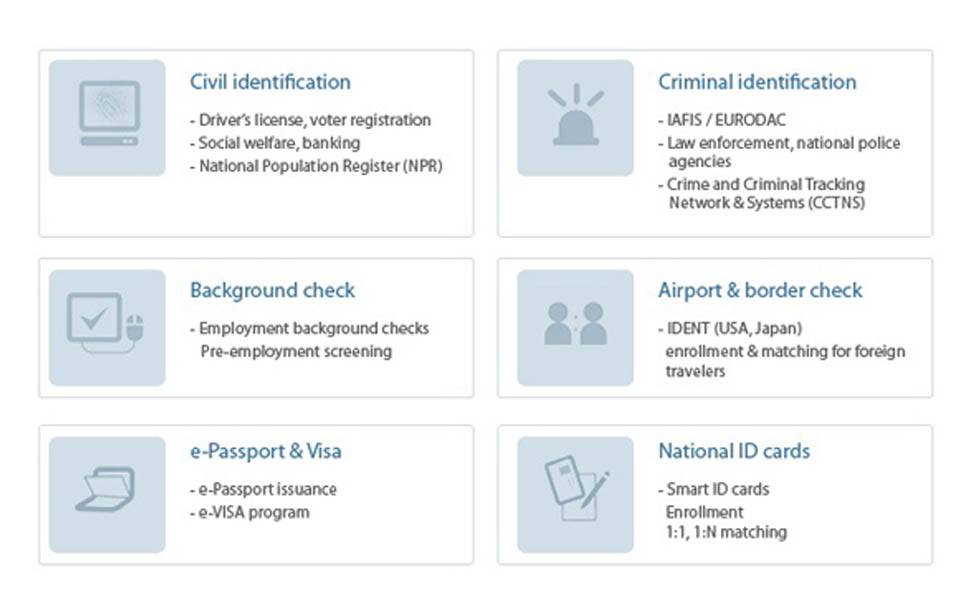
Task: Click Crime and Criminal Tracking Network text
Action: click(x=762, y=194)
